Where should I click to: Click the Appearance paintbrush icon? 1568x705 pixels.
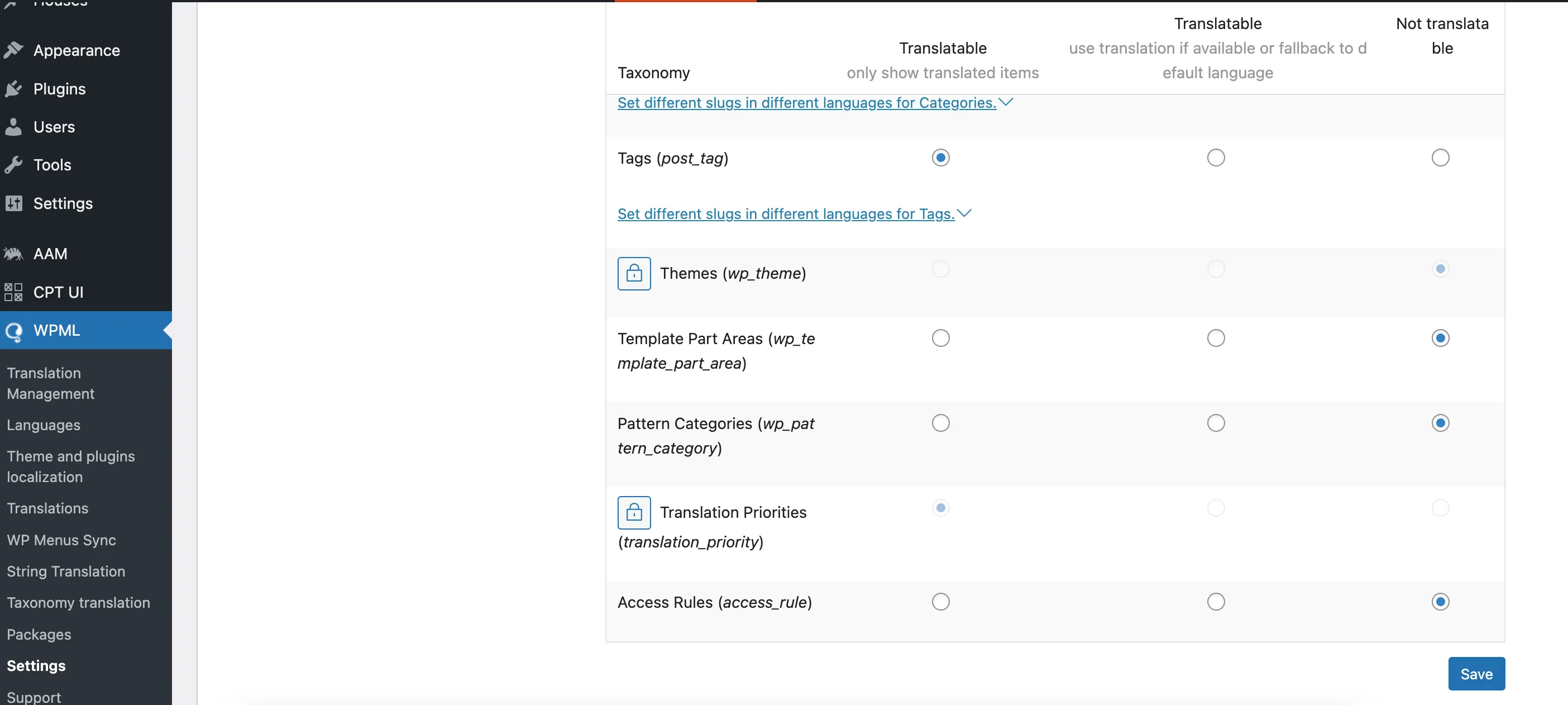[13, 50]
